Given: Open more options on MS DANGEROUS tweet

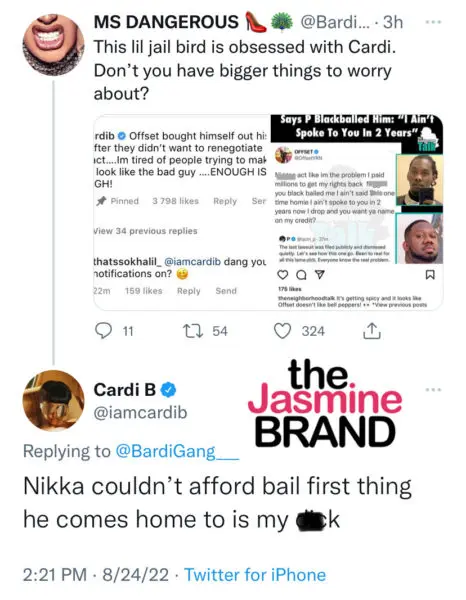Looking at the screenshot, I should [433, 22].
